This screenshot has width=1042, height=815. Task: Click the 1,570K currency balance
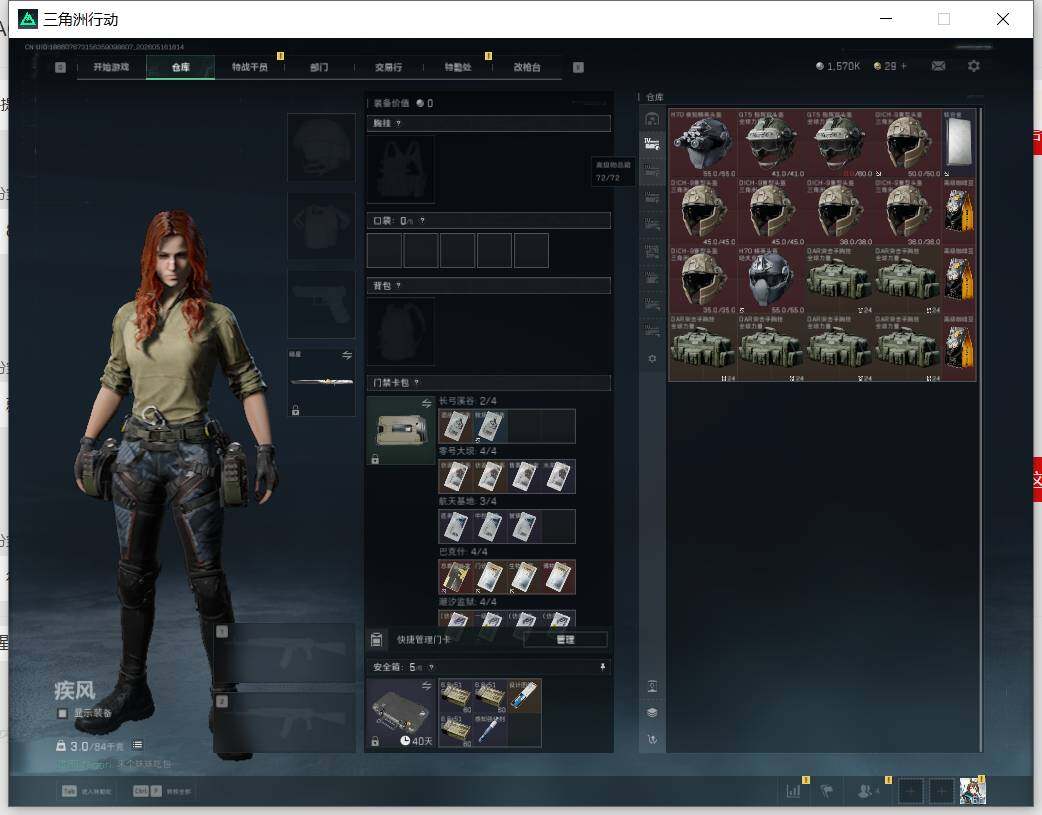pyautogui.click(x=838, y=66)
